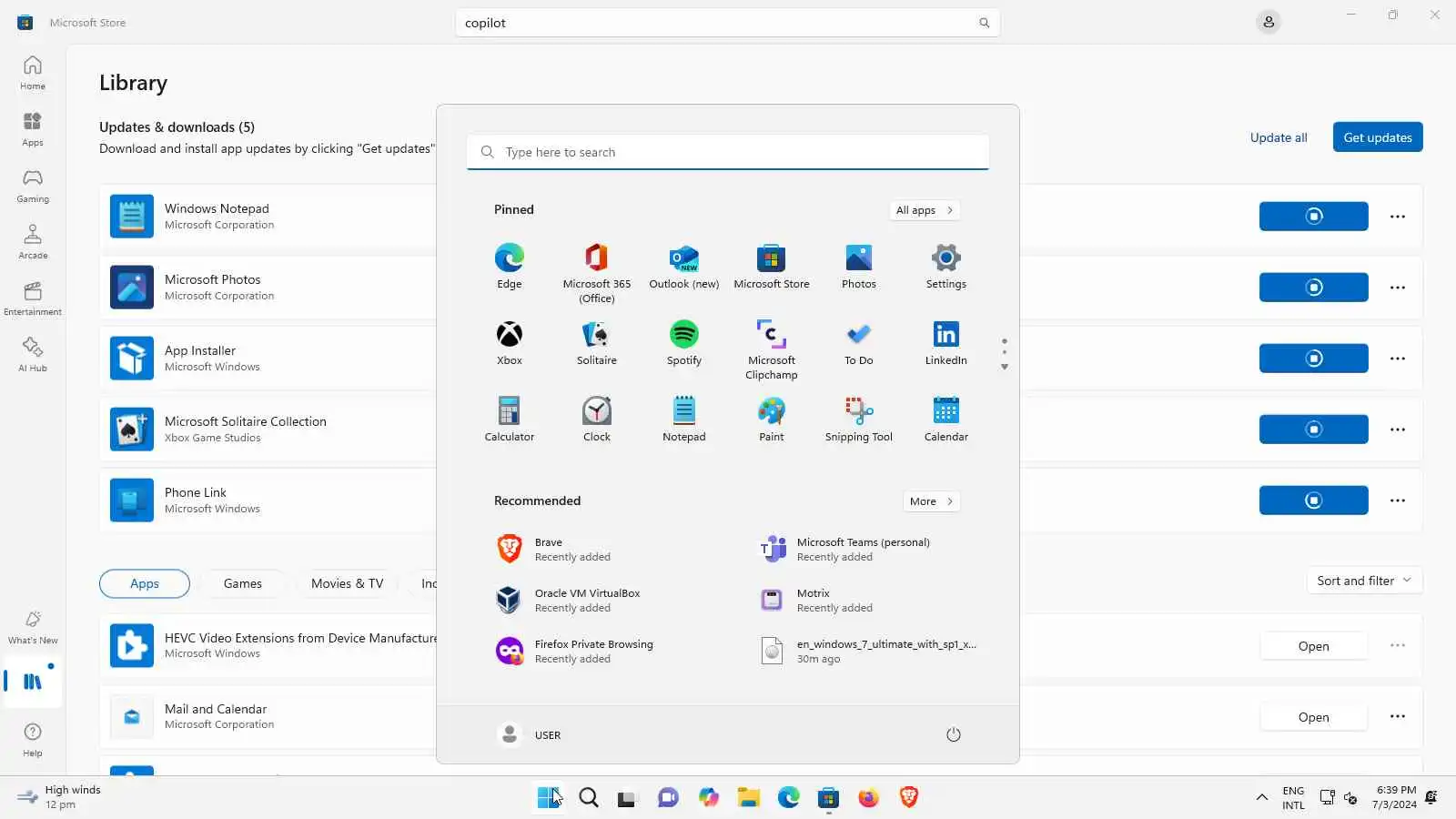Open Entertainment section in Store sidebar
The width and height of the screenshot is (1456, 819).
coord(33,298)
